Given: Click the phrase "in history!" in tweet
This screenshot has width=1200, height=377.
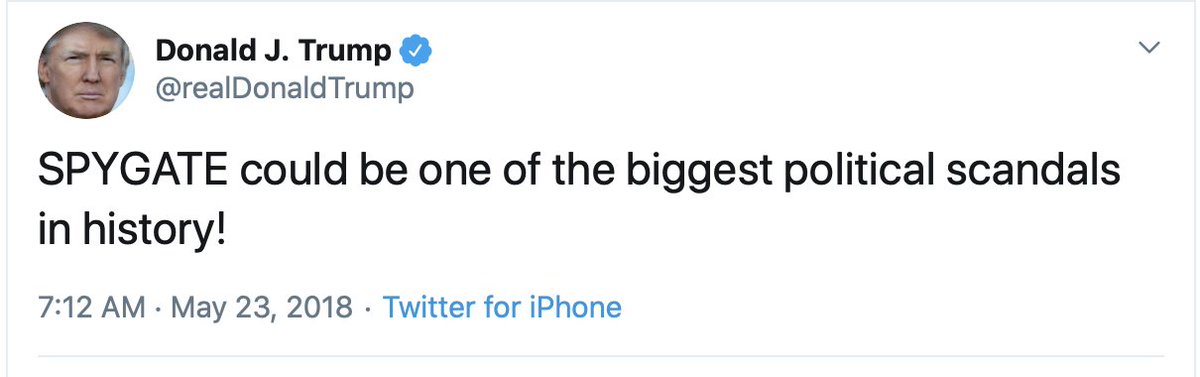Looking at the screenshot, I should pyautogui.click(x=132, y=231).
